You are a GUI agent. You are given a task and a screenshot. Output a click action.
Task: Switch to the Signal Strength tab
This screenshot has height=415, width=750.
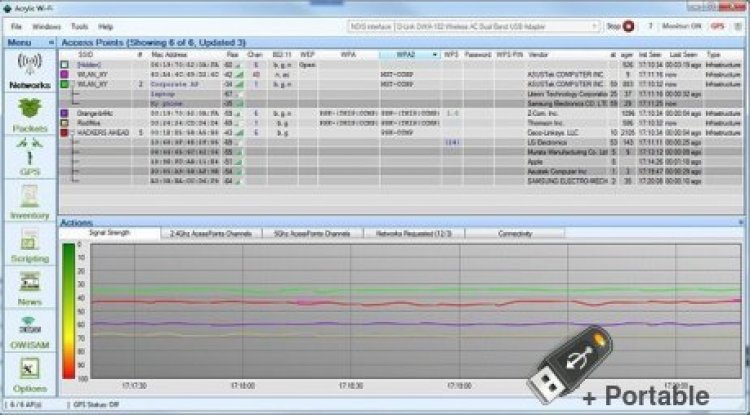click(110, 233)
